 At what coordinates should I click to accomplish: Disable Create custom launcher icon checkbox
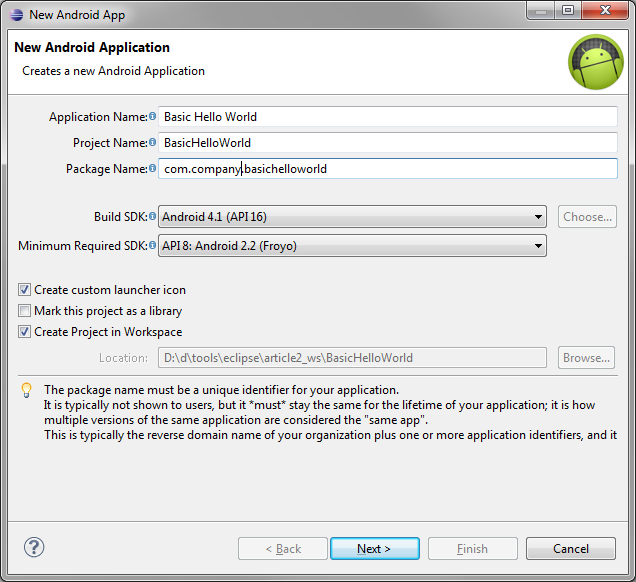coord(25,290)
